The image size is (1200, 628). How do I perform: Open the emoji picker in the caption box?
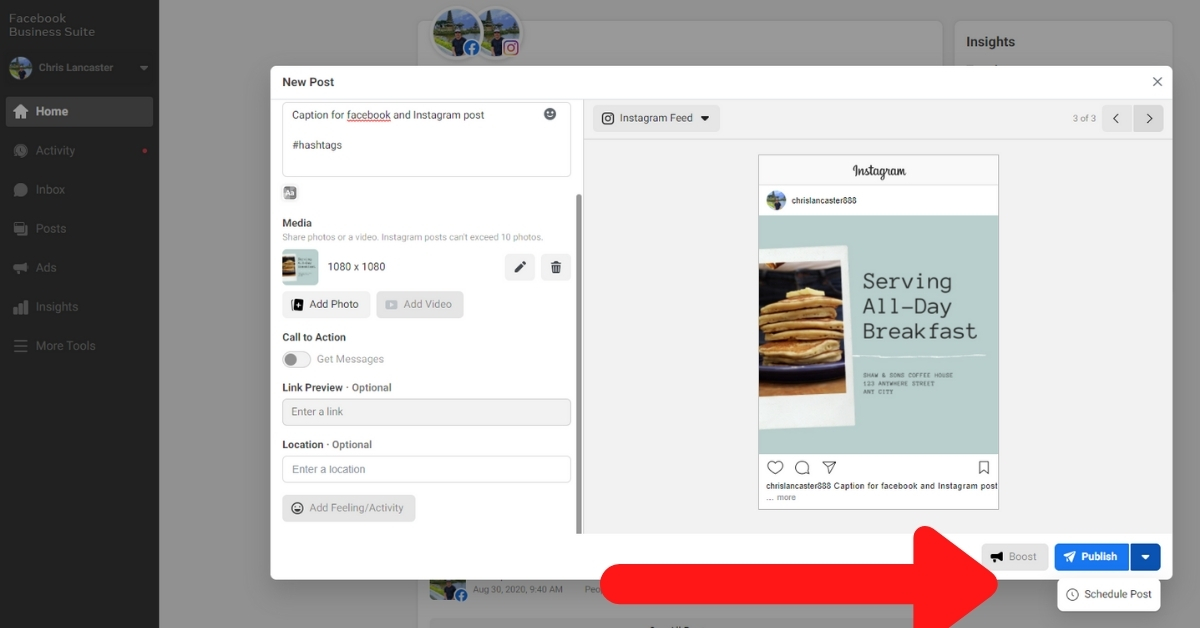point(550,114)
